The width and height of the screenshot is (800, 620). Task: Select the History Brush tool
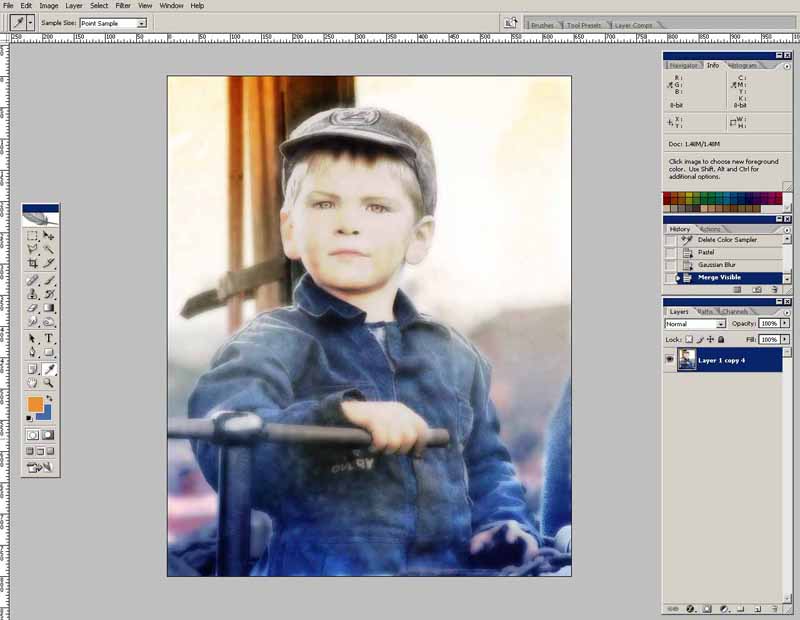pyautogui.click(x=48, y=294)
